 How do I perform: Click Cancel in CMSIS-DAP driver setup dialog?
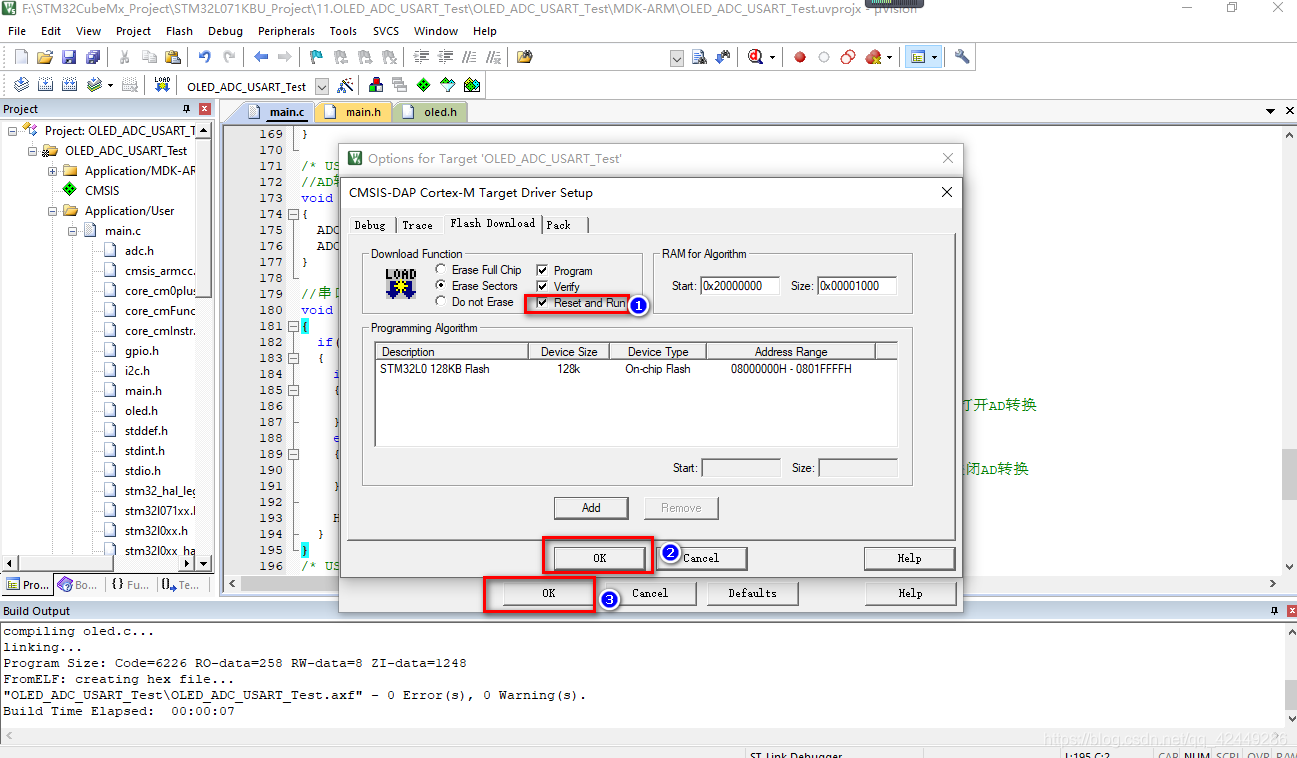(701, 558)
